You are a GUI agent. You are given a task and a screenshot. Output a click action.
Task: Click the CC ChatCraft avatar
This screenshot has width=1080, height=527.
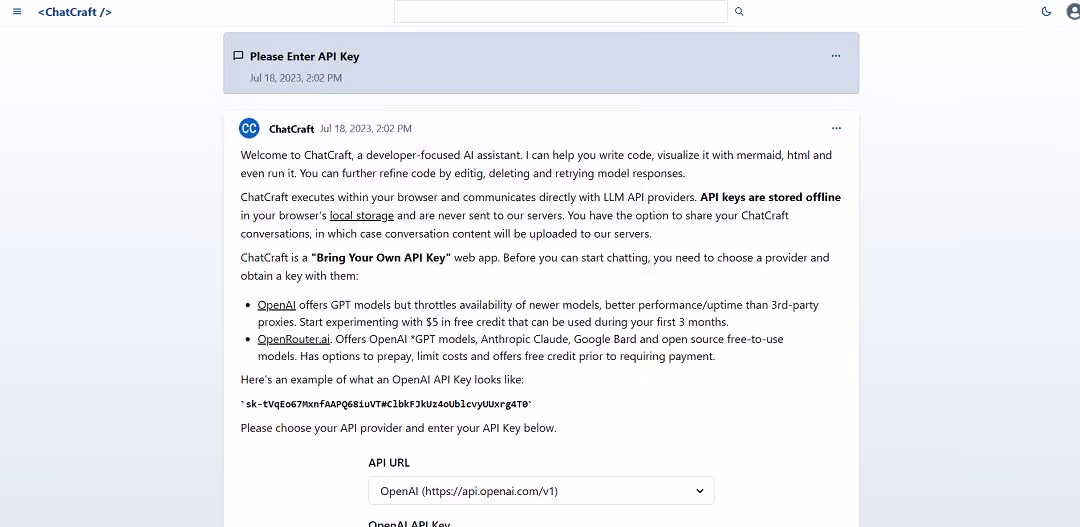click(x=249, y=128)
